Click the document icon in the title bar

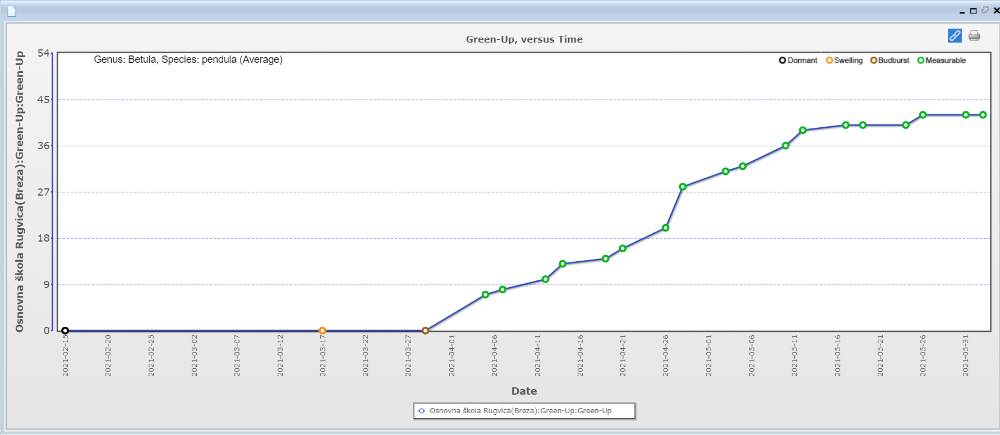pyautogui.click(x=11, y=11)
